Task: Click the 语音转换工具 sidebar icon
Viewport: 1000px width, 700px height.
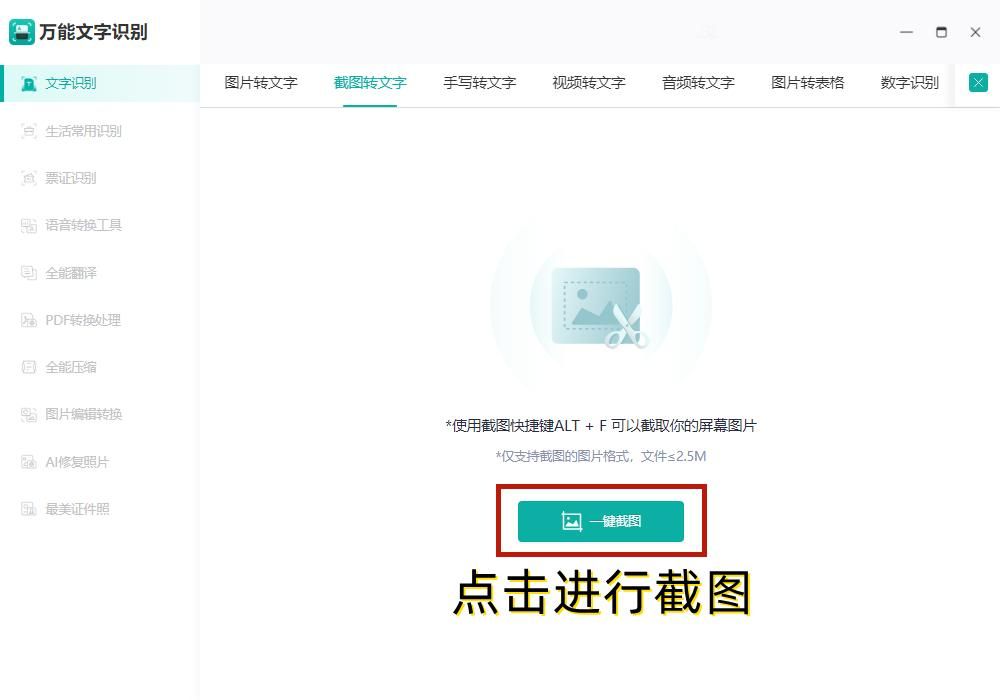Action: pos(29,226)
